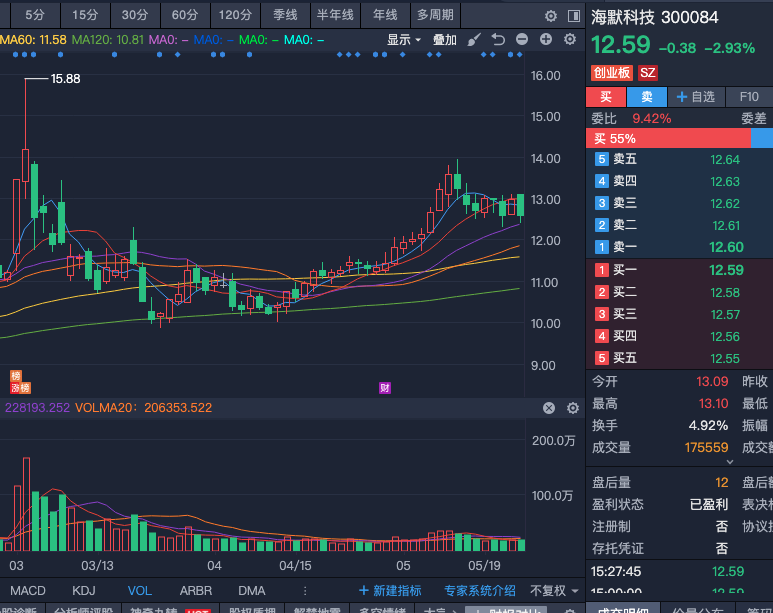Add stock via 自选 button
Screen dimensions: 773x613
(x=696, y=97)
